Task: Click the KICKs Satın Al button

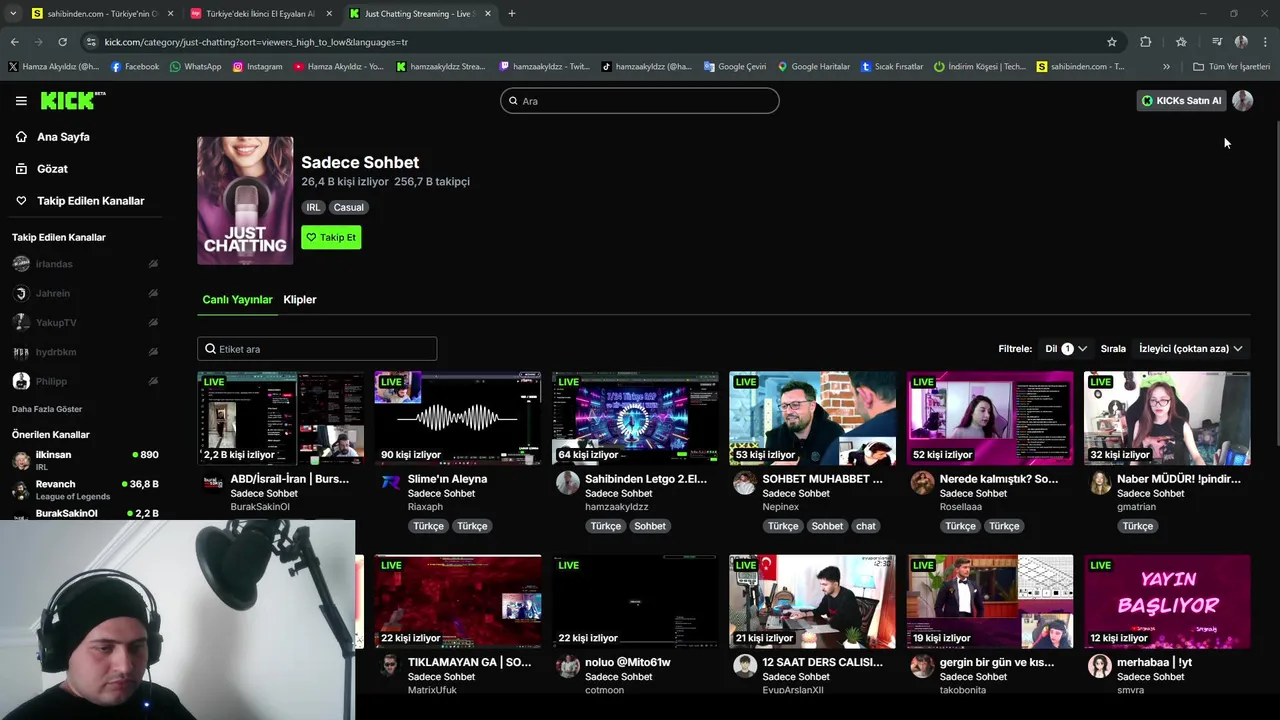Action: coord(1181,101)
